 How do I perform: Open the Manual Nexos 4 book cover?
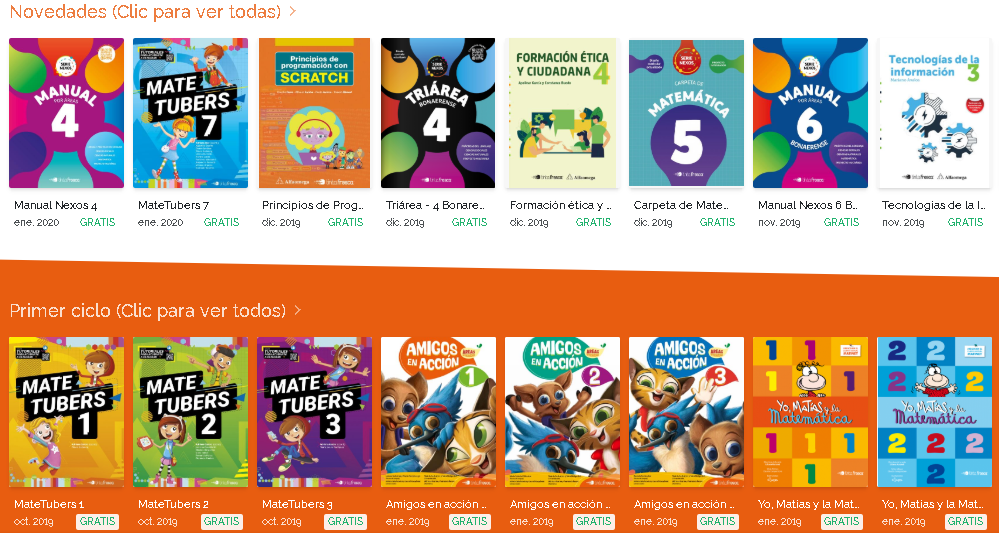[66, 113]
